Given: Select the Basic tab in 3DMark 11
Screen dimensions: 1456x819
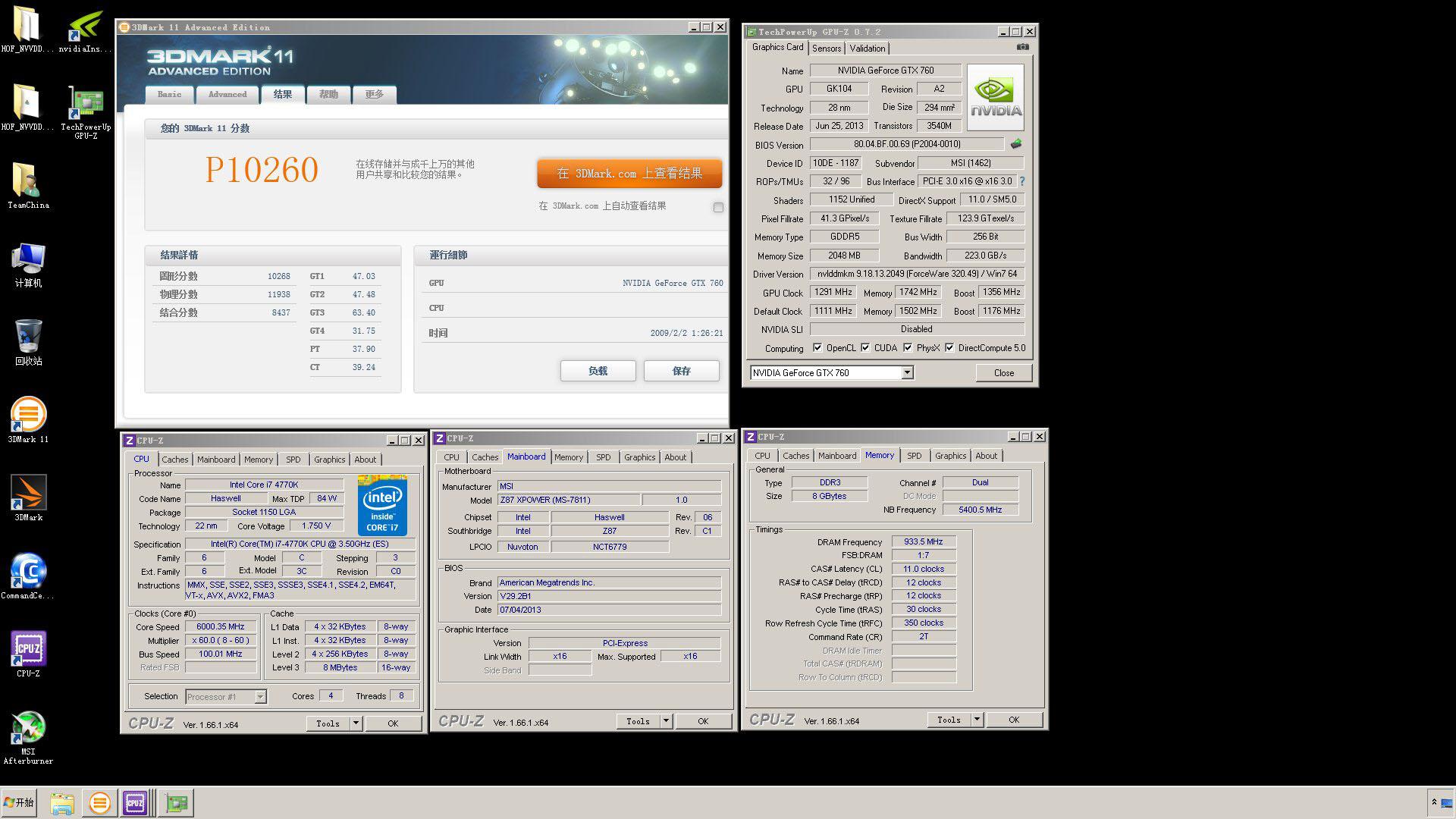Looking at the screenshot, I should click(x=169, y=95).
